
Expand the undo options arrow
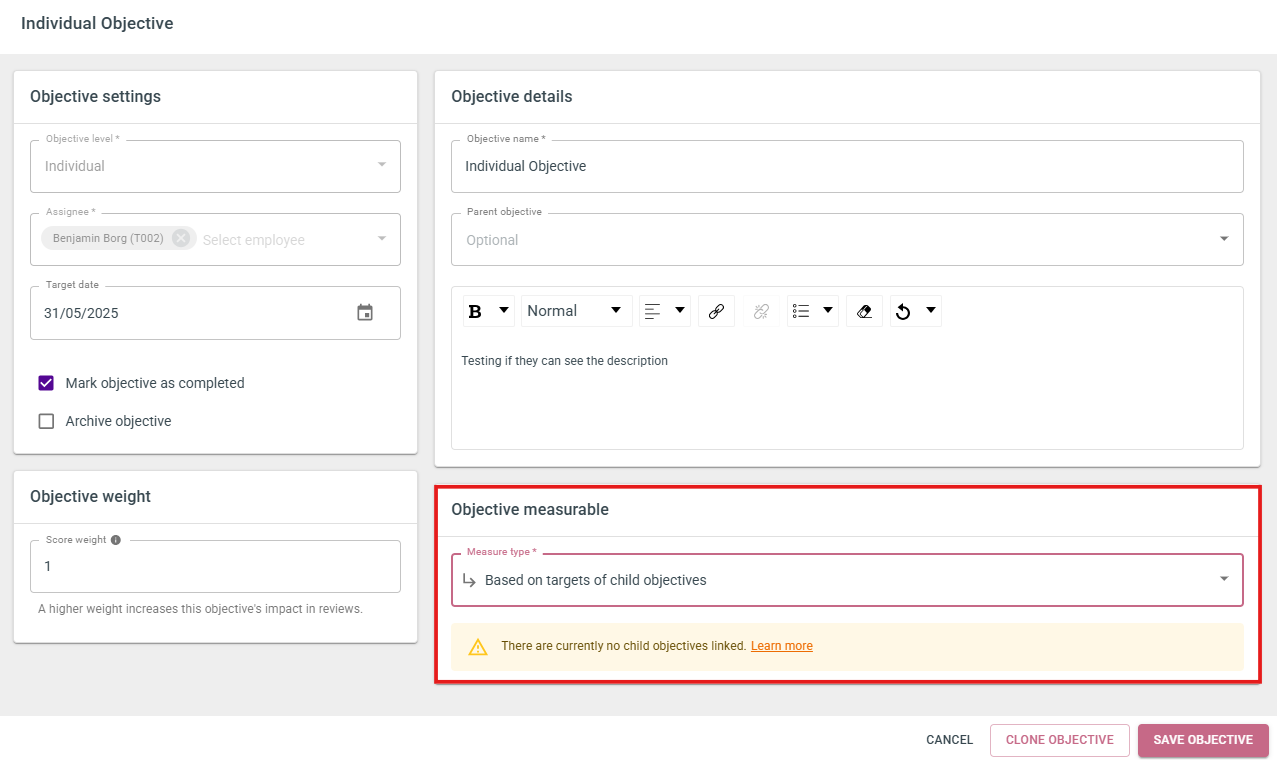(931, 310)
